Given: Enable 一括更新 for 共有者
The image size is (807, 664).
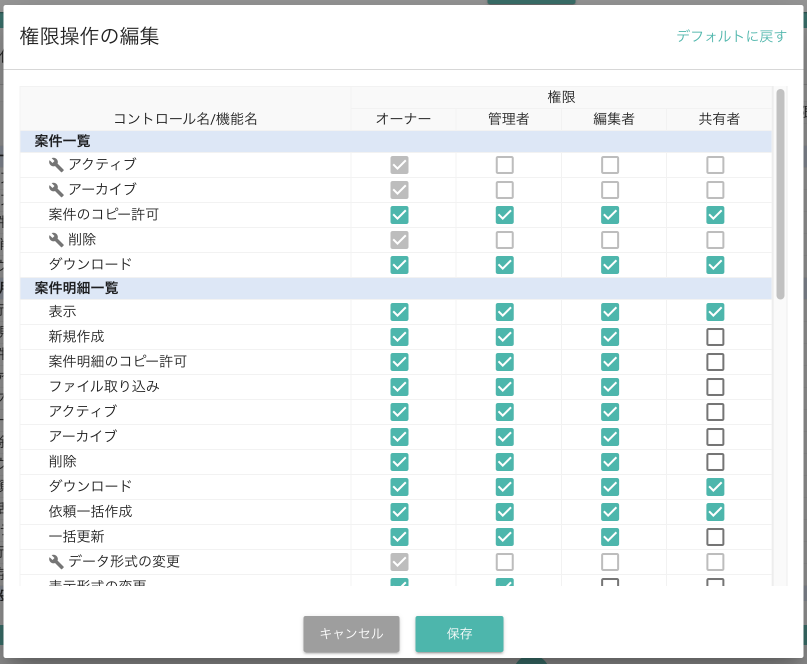Looking at the screenshot, I should pyautogui.click(x=715, y=537).
